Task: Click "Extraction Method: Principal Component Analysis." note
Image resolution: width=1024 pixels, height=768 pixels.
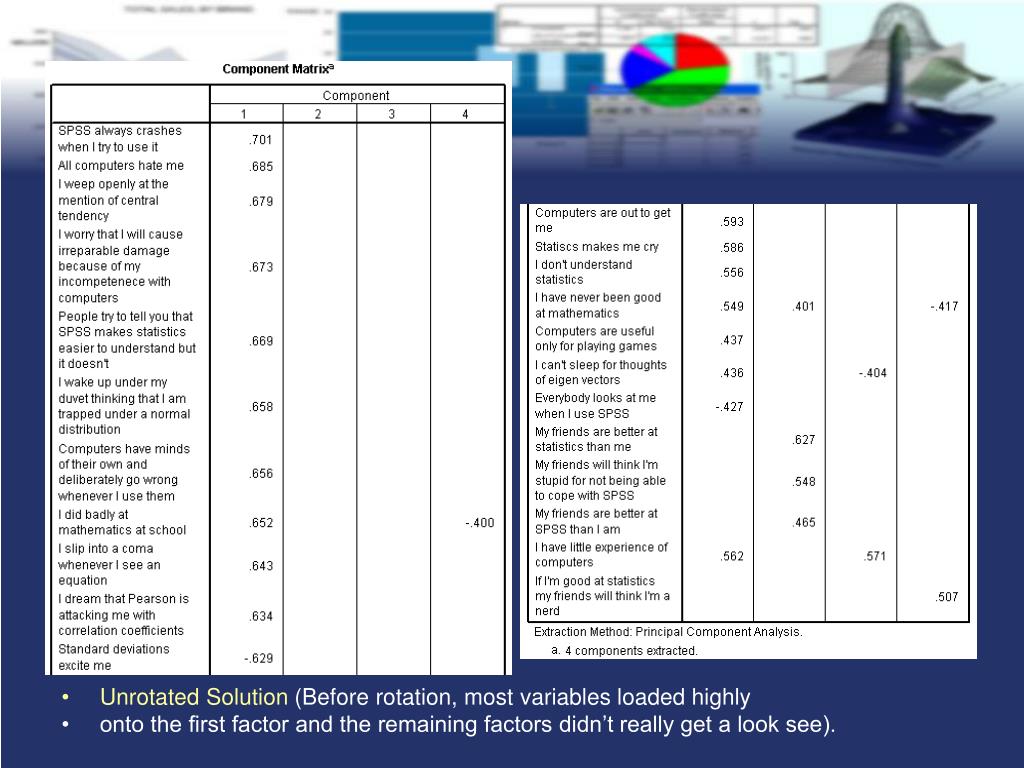Action: click(x=668, y=632)
